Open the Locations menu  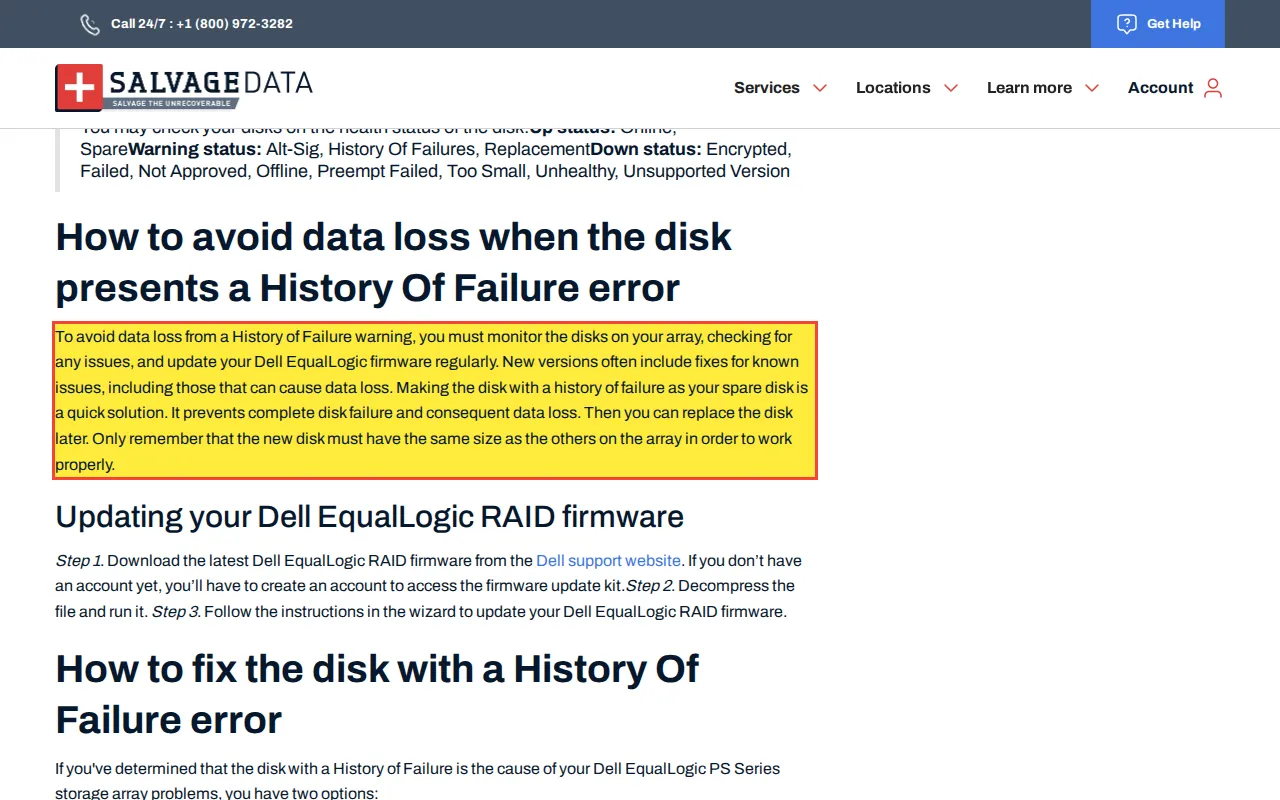click(893, 88)
